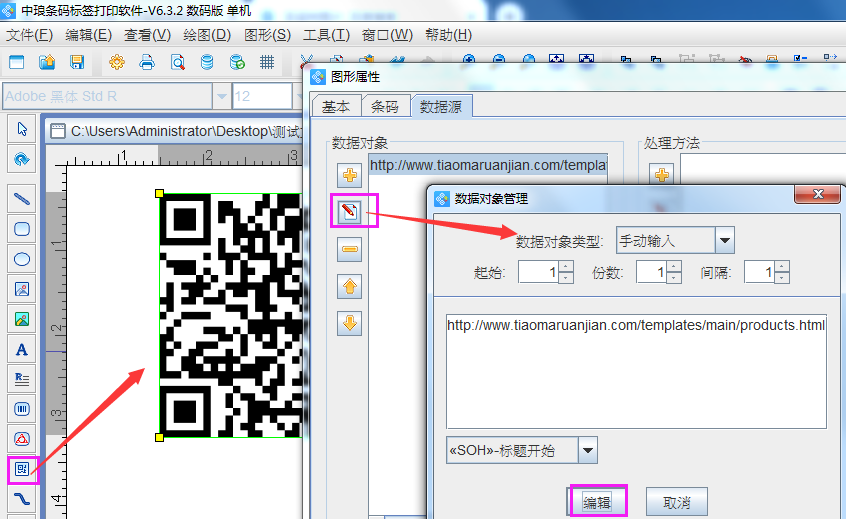Viewport: 846px width, 519px height.
Task: Select the barcode tool in left toolbar
Action: tap(22, 409)
